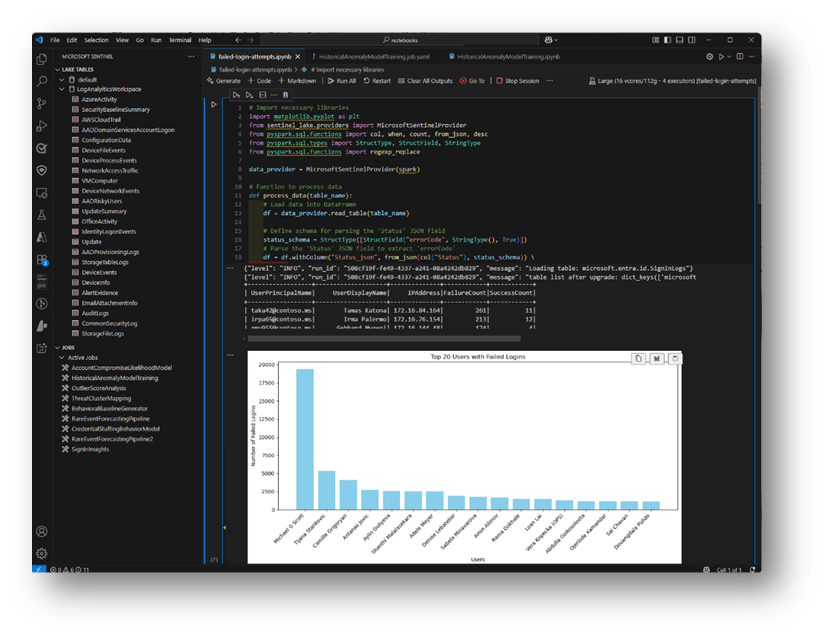Open the Extensions view with update badge
827x638 pixels.
42,259
